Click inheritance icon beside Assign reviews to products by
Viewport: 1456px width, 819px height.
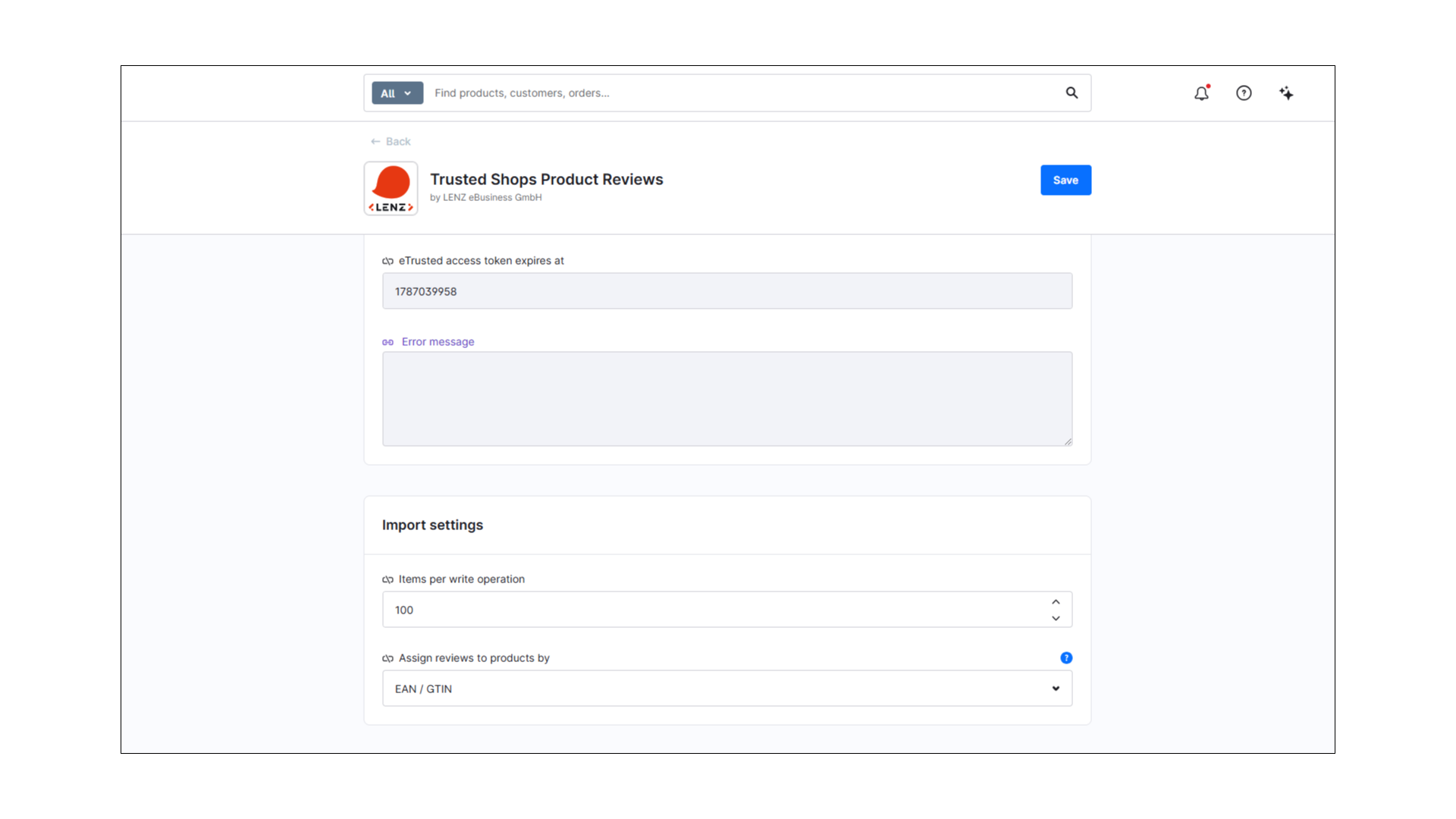(388, 658)
